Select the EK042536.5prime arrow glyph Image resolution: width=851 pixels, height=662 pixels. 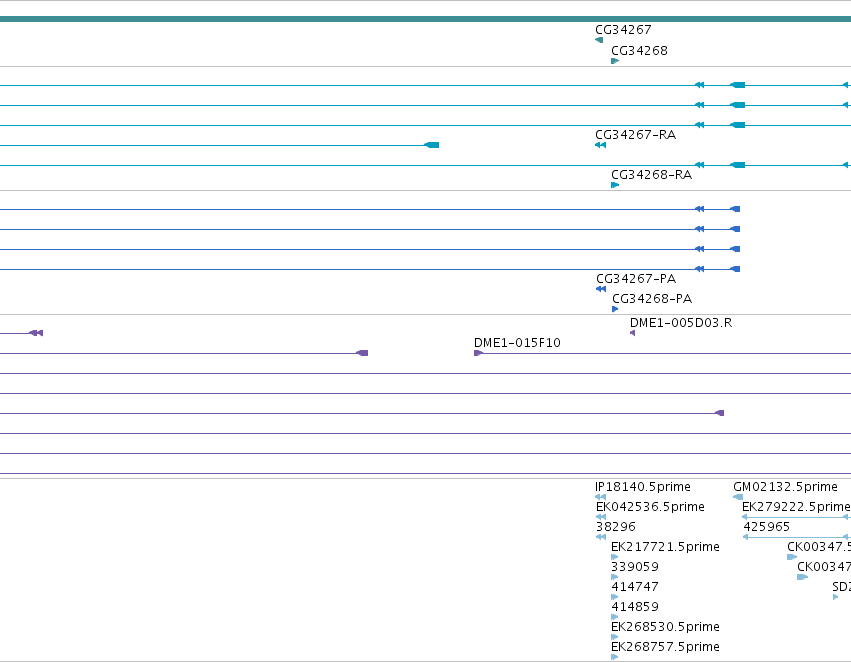click(x=601, y=517)
